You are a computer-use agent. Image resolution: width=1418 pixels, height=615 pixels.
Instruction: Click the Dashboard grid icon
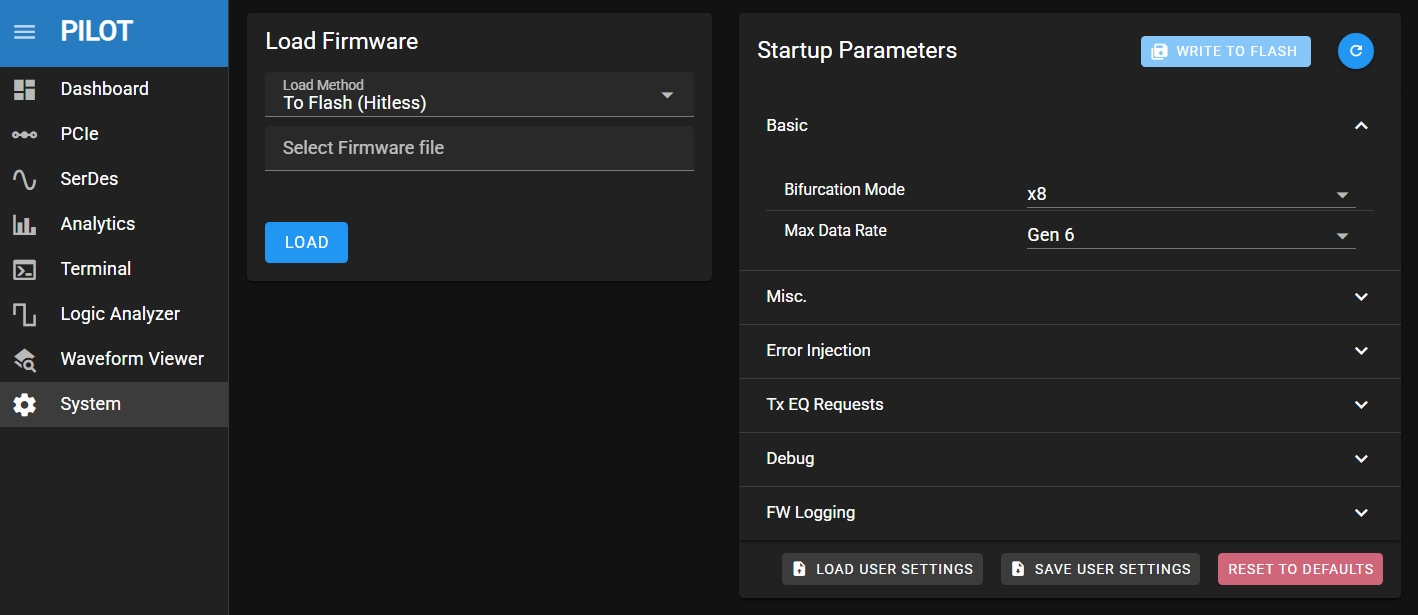point(24,89)
